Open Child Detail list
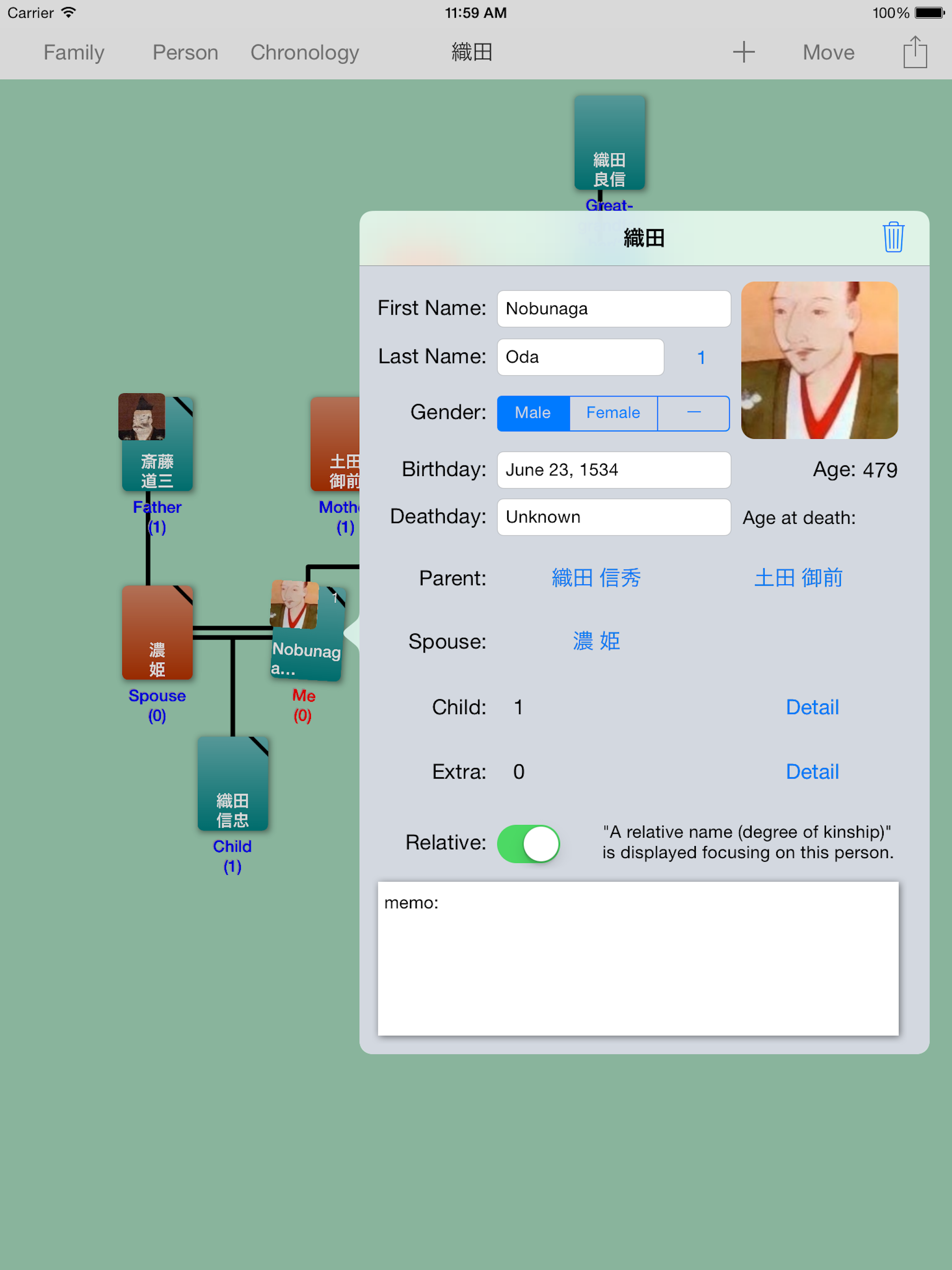This screenshot has height=1270, width=952. (x=812, y=707)
